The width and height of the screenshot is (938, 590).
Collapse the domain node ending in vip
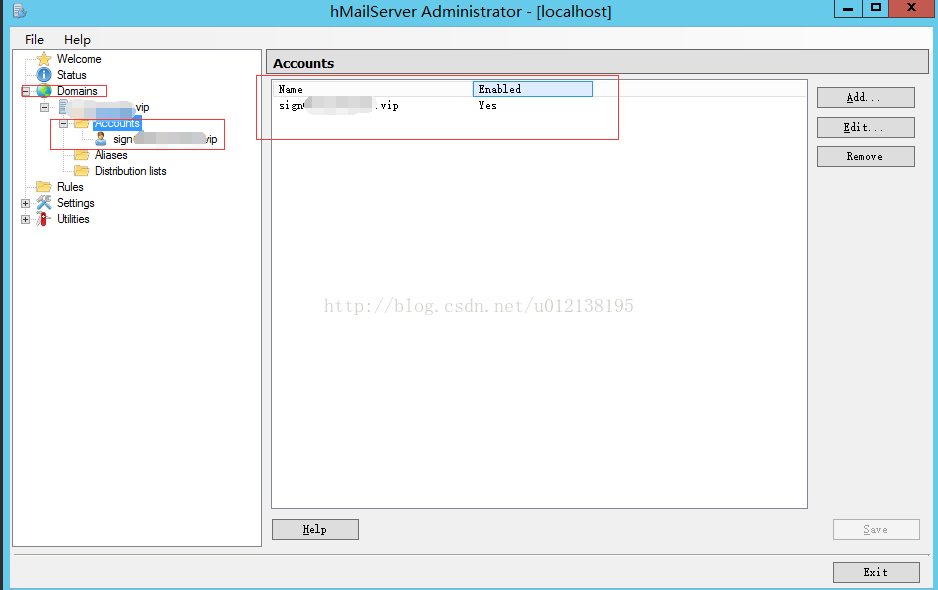[x=44, y=107]
